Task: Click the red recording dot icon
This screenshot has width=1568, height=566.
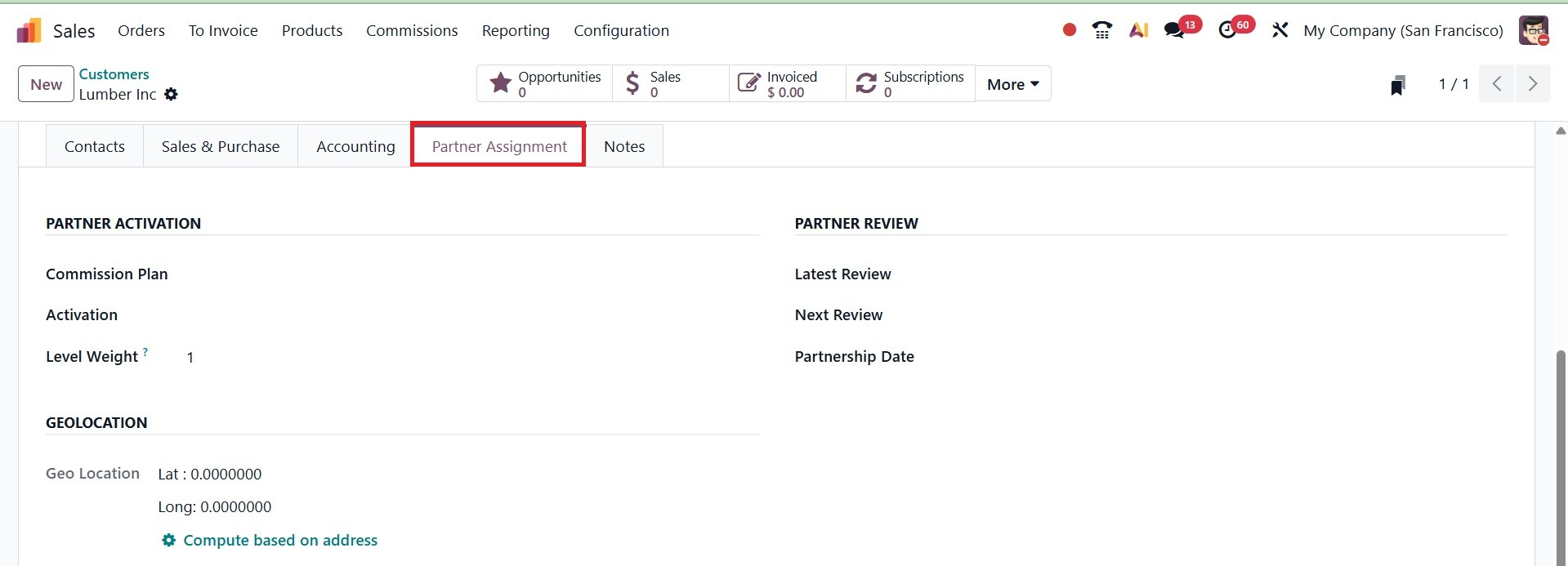Action: 1069,30
